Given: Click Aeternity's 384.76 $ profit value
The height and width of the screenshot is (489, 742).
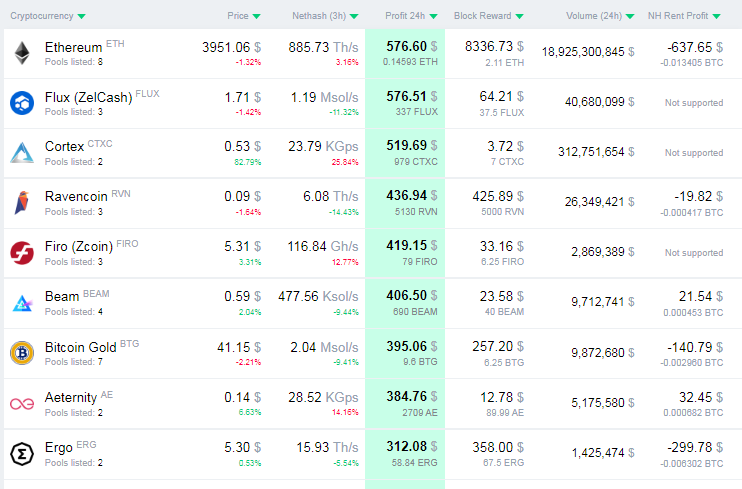Looking at the screenshot, I should pos(412,397).
